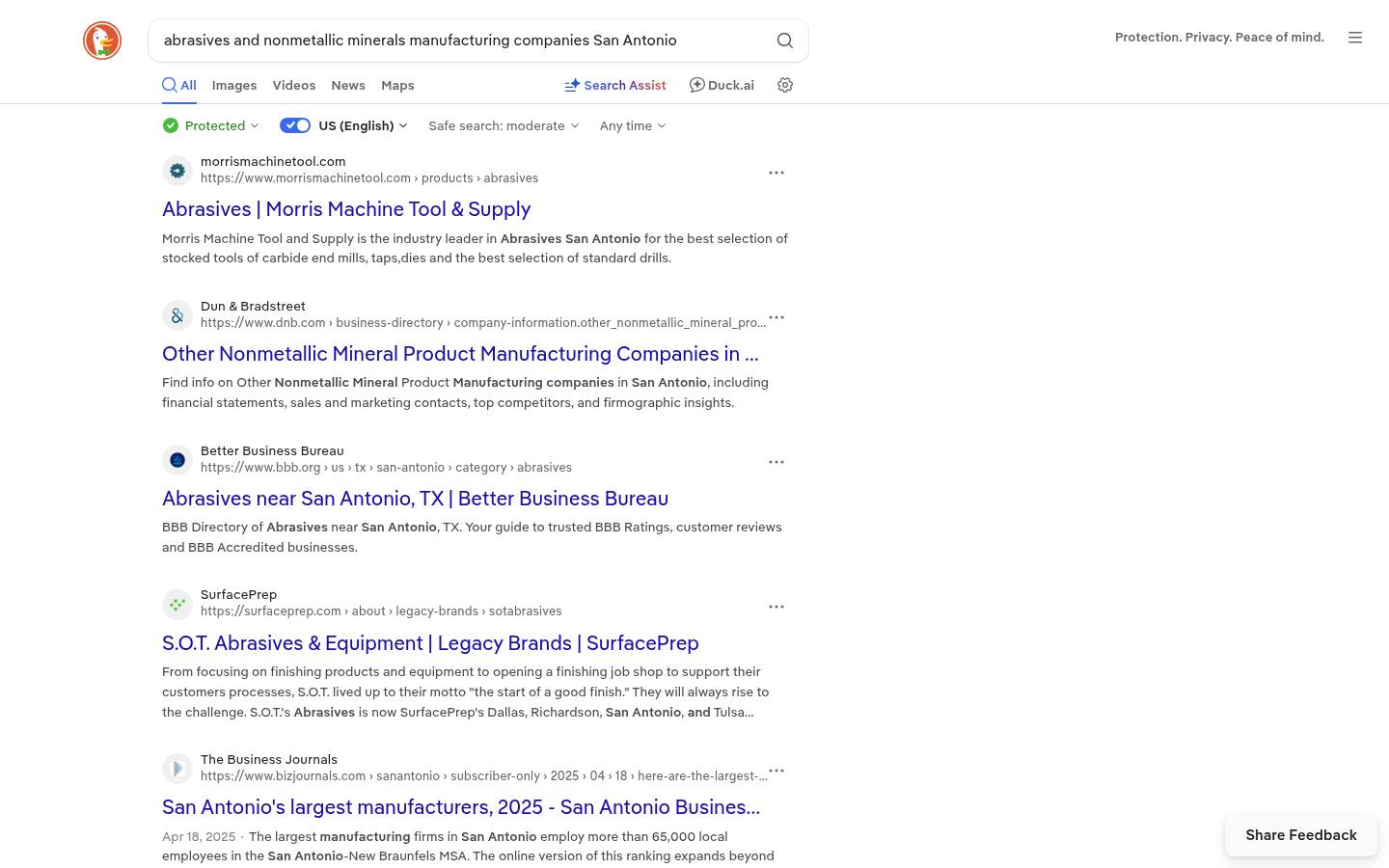Open Abrasives | Morris Machine Tool & Supply link
The width and height of the screenshot is (1389, 868).
pyautogui.click(x=346, y=209)
